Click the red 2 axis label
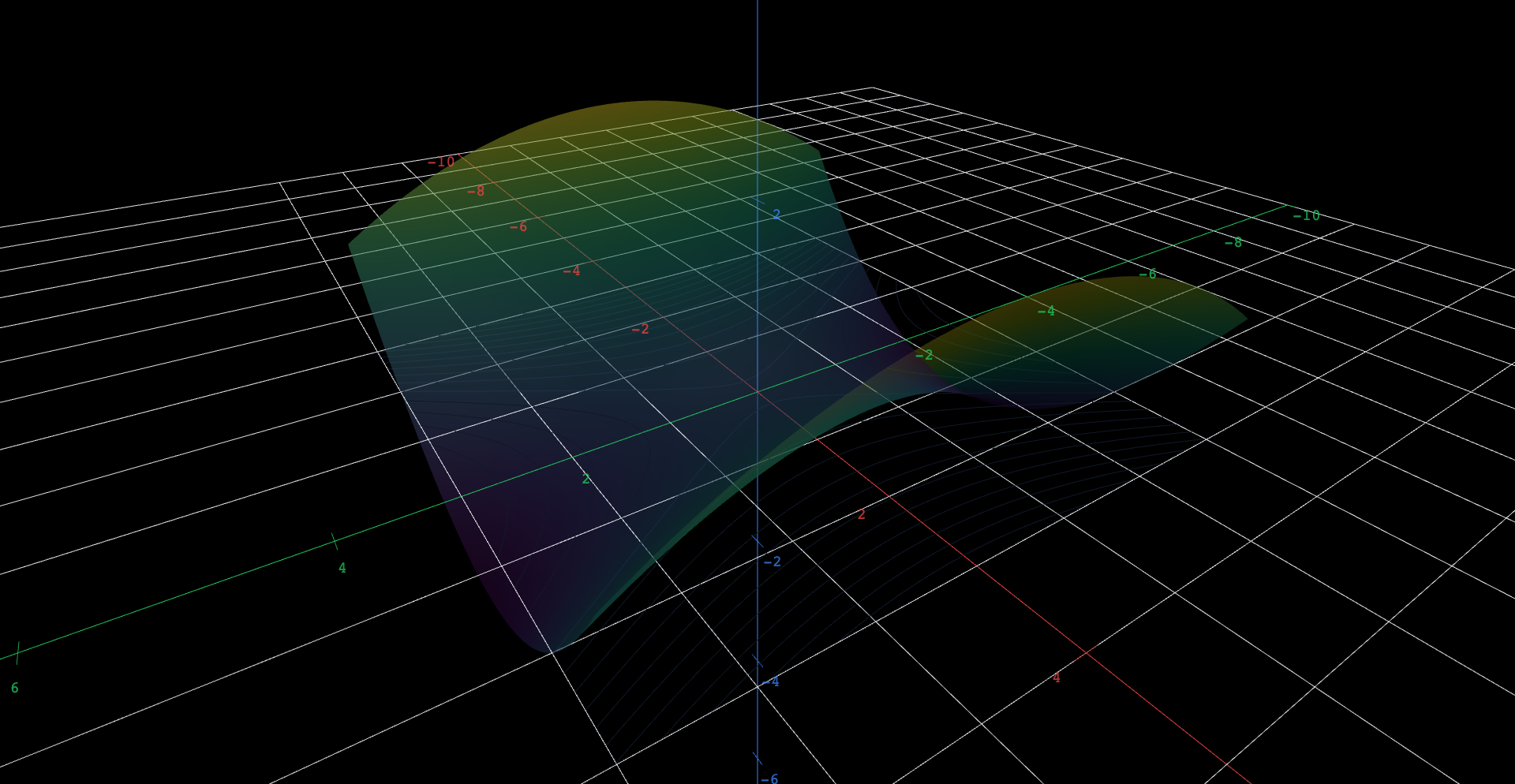 862,514
